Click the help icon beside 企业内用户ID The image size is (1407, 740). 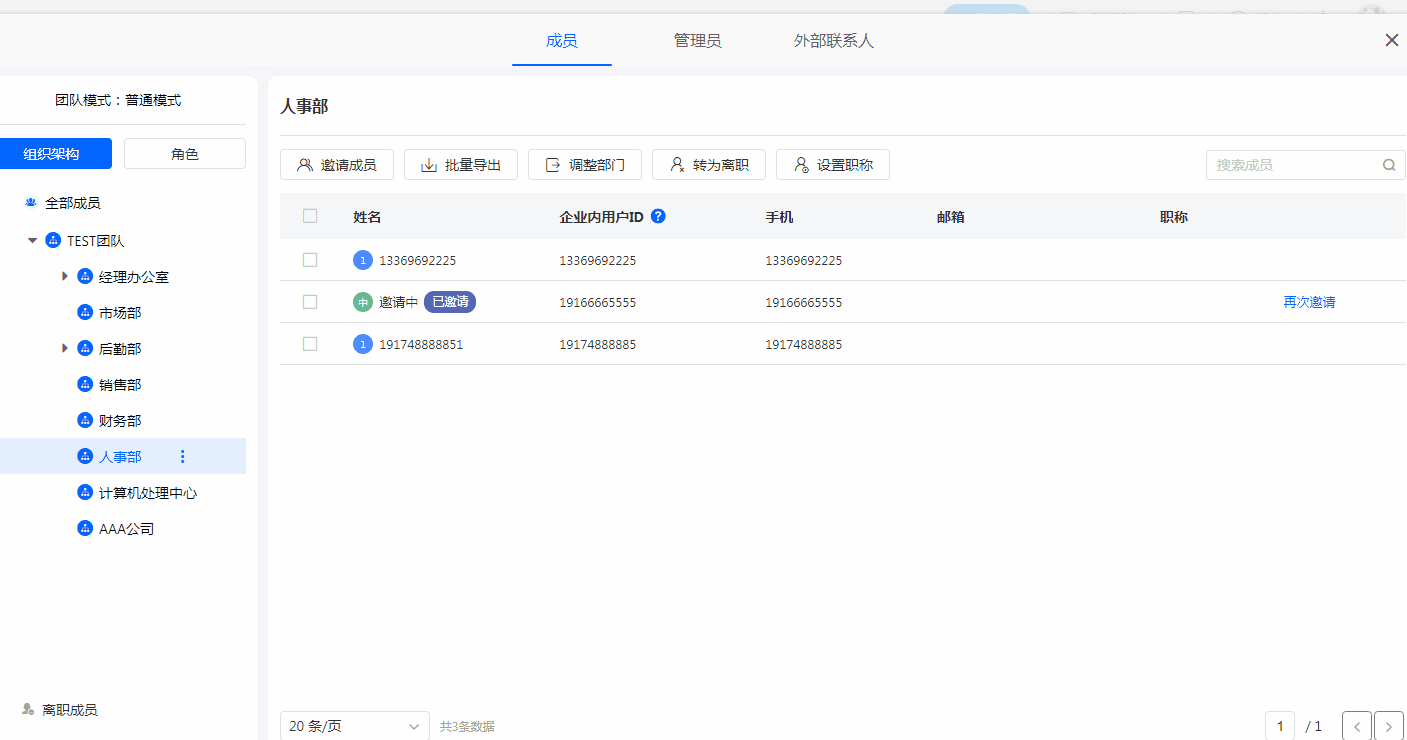coord(658,216)
